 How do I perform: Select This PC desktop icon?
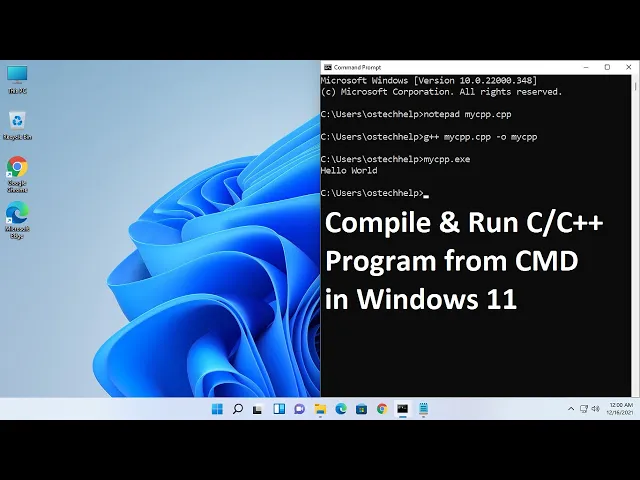17,80
